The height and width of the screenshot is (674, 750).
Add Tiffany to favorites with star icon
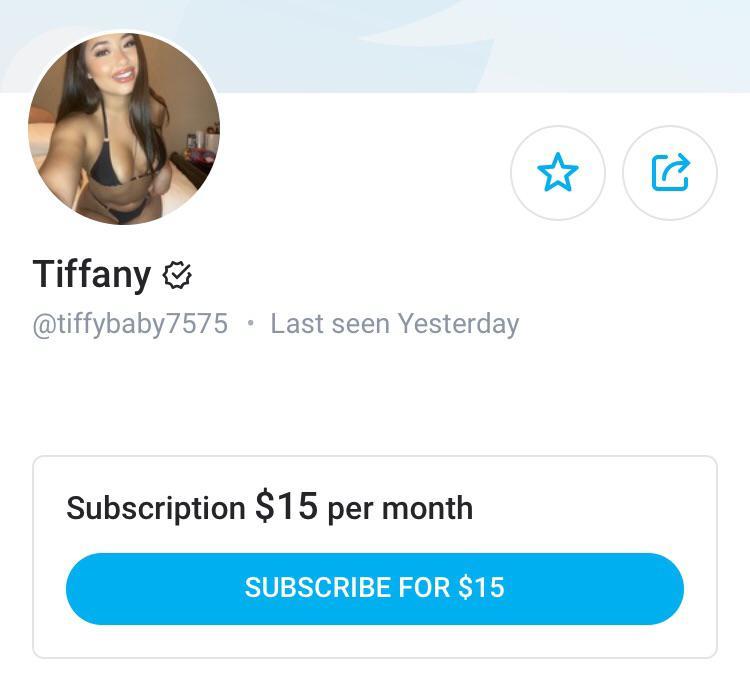click(558, 173)
